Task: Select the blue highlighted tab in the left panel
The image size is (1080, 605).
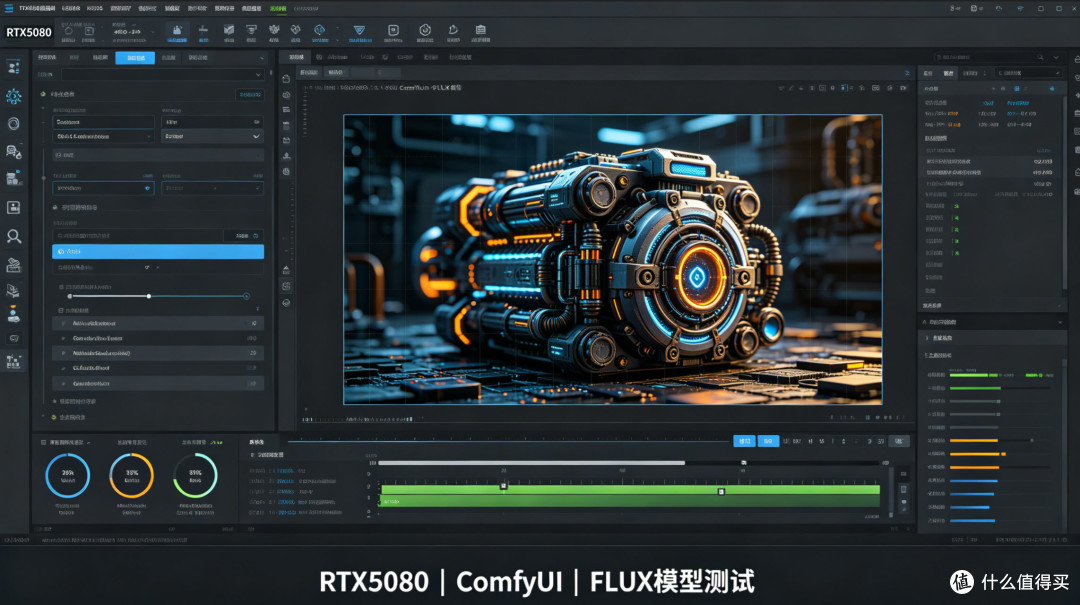Action: (135, 58)
